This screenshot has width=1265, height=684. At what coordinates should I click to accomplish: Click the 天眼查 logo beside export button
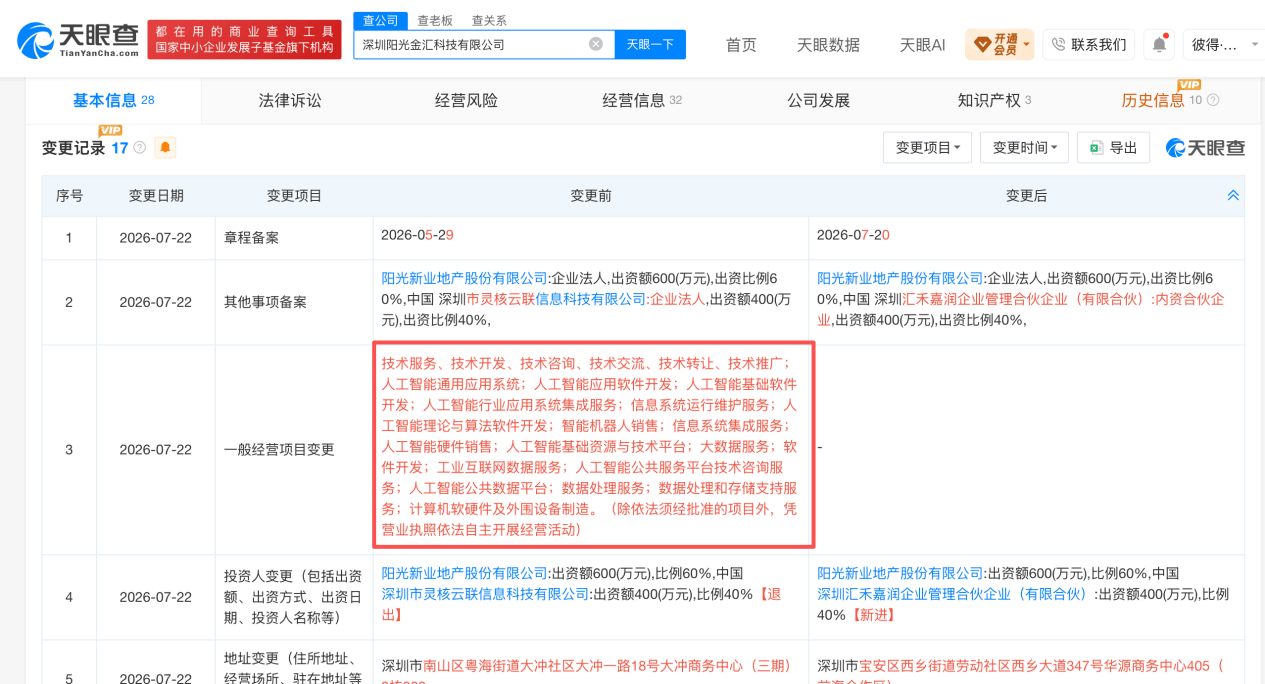click(1205, 148)
